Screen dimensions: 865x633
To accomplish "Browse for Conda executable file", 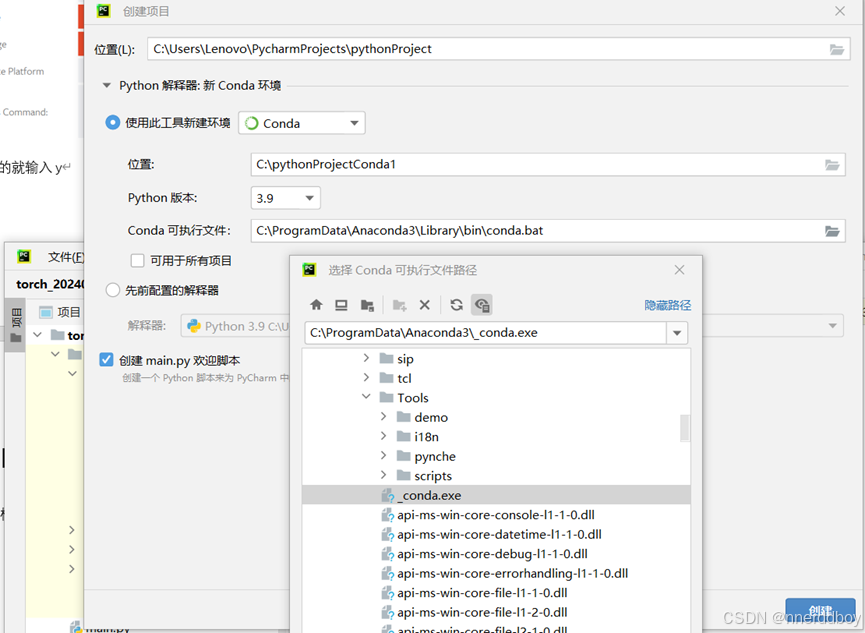I will [832, 231].
